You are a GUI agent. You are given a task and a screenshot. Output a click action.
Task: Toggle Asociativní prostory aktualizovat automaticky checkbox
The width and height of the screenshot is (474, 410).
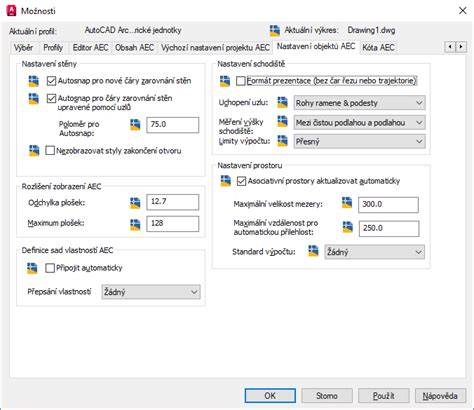(241, 181)
